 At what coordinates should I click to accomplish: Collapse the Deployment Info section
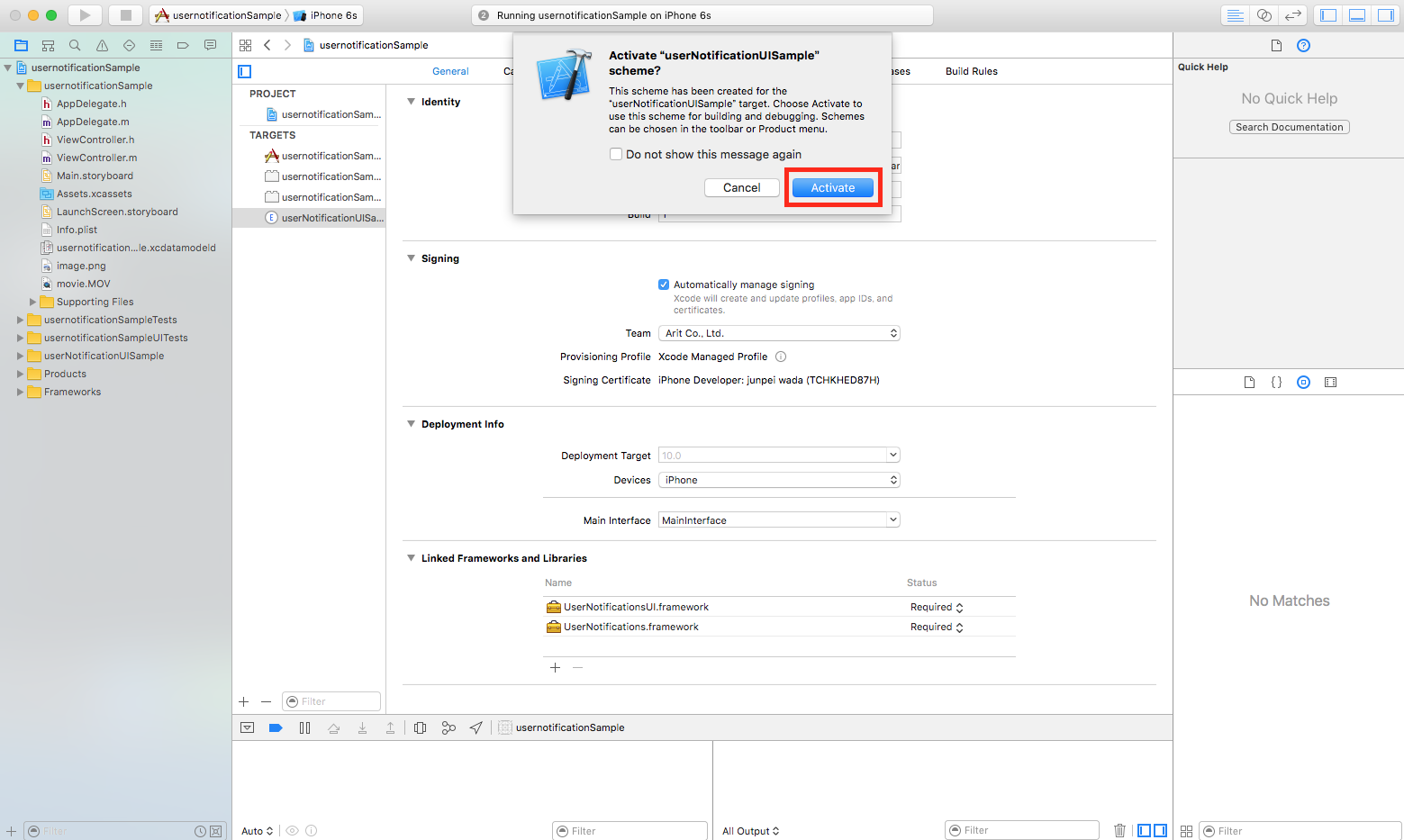point(412,424)
